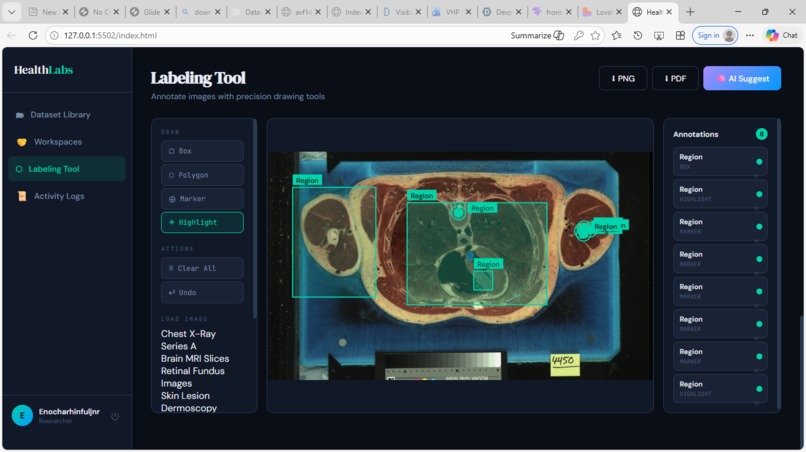
Task: Select the Polygon draw tool
Action: (x=202, y=175)
